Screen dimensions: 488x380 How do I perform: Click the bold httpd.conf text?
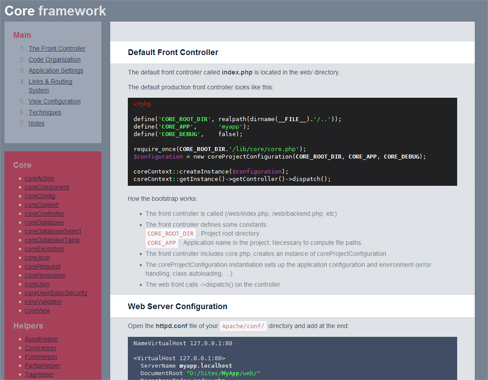(171, 326)
